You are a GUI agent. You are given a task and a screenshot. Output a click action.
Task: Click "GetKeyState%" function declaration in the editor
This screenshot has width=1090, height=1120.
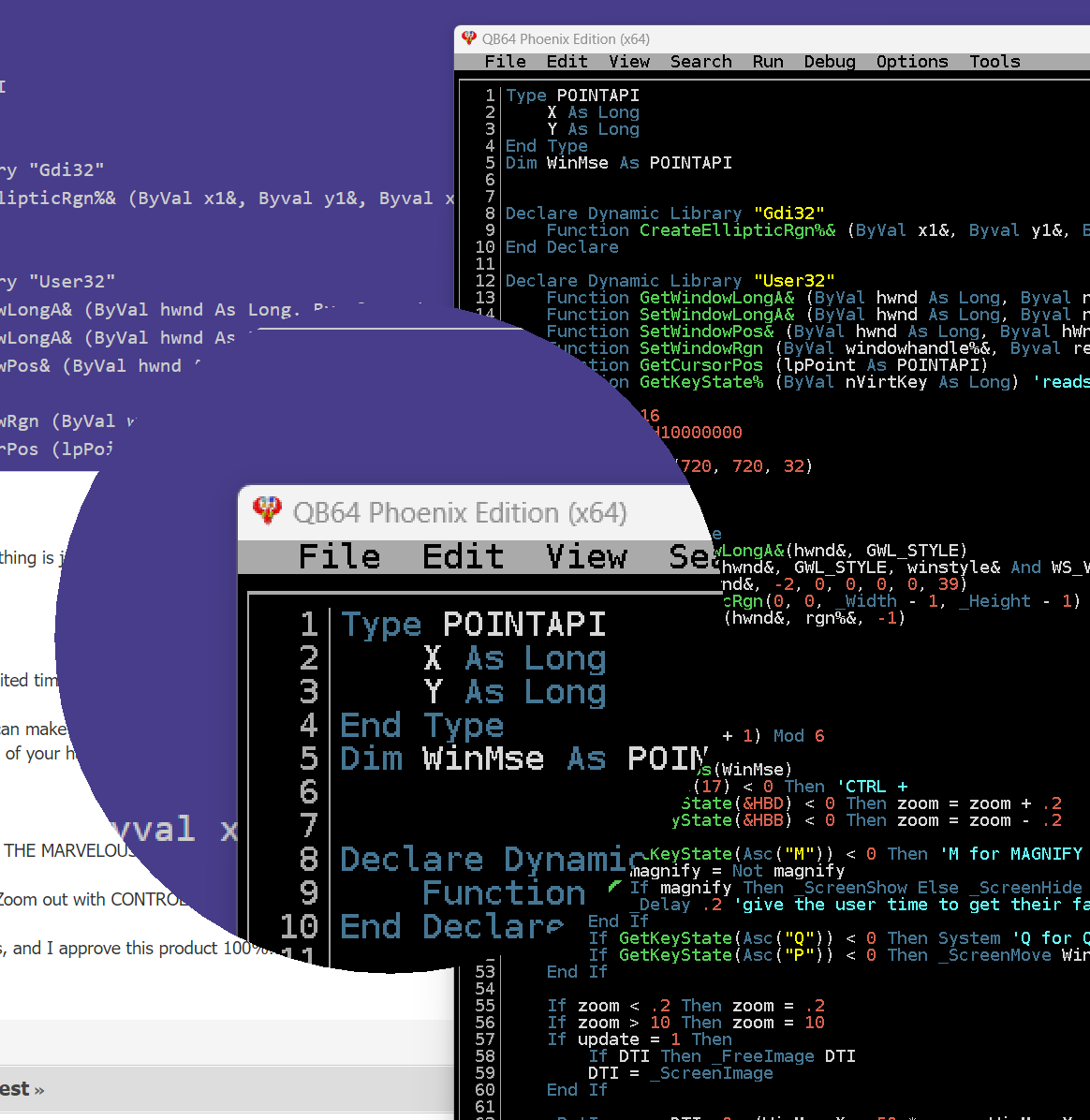(700, 382)
